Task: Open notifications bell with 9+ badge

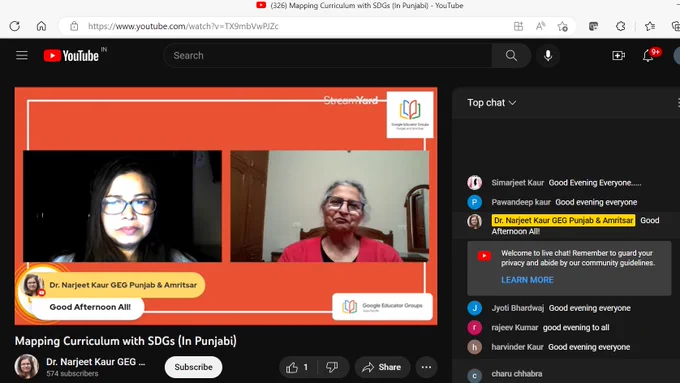Action: click(x=649, y=56)
